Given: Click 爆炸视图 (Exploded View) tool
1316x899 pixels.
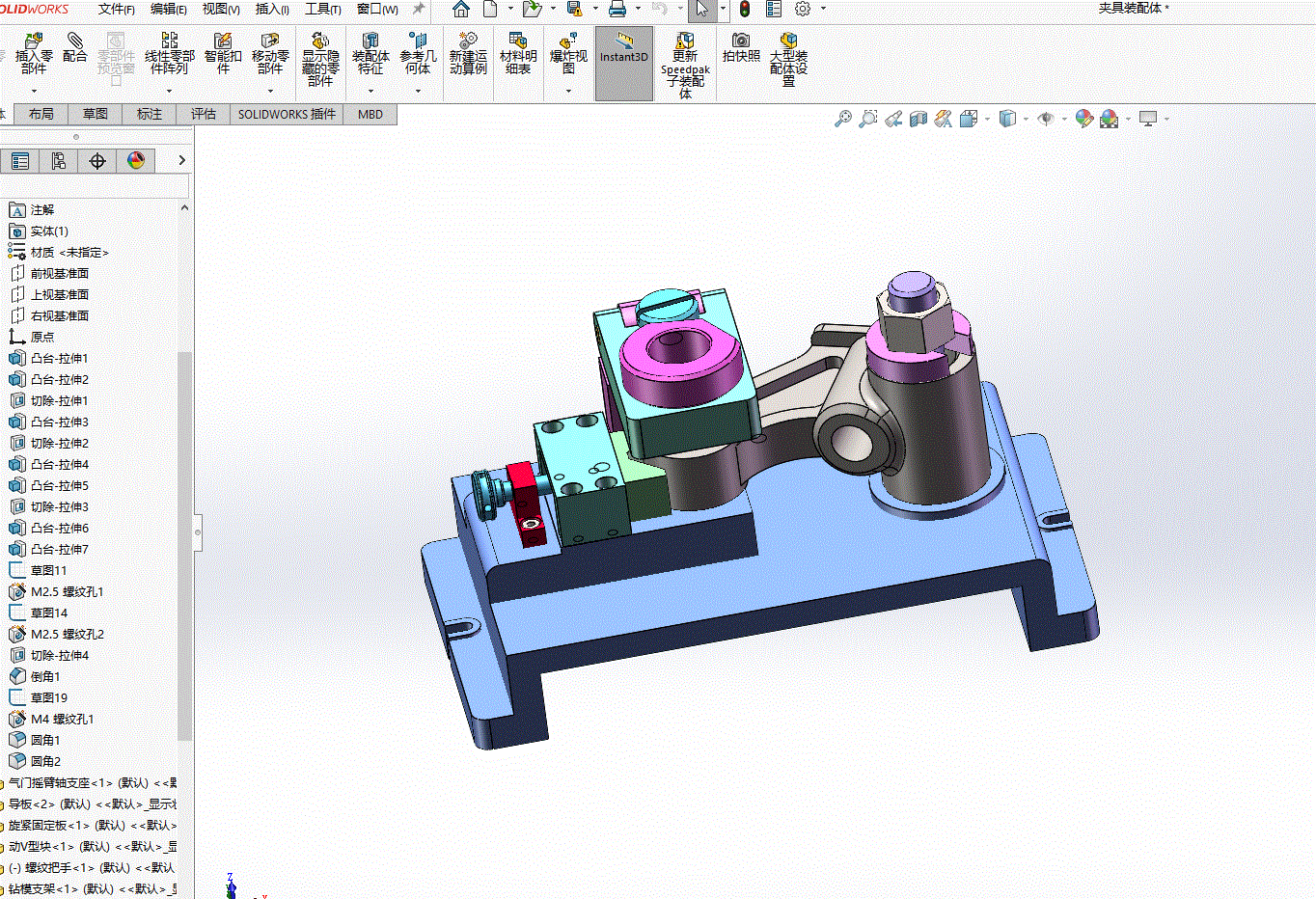Looking at the screenshot, I should 568,53.
